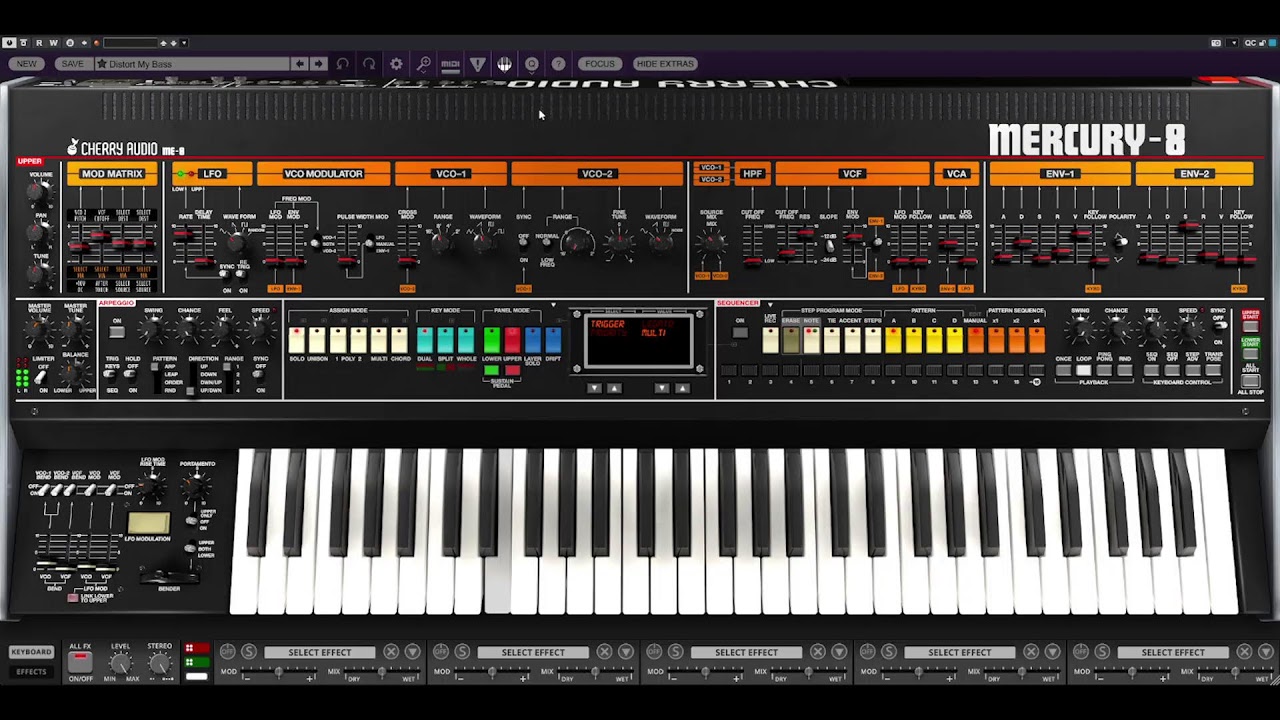Flip the Limiter off/on switch
The width and height of the screenshot is (1280, 720).
pos(43,378)
